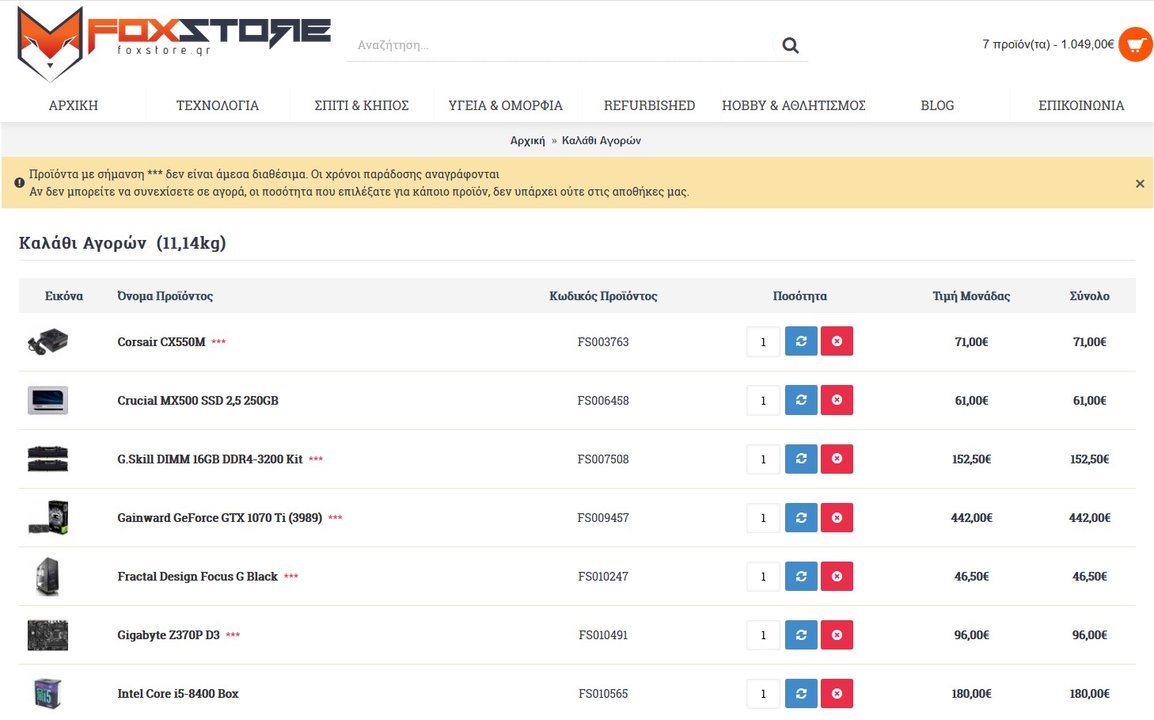Click the Καλάθι Αγορών (11,14kg) heading

[x=122, y=243]
